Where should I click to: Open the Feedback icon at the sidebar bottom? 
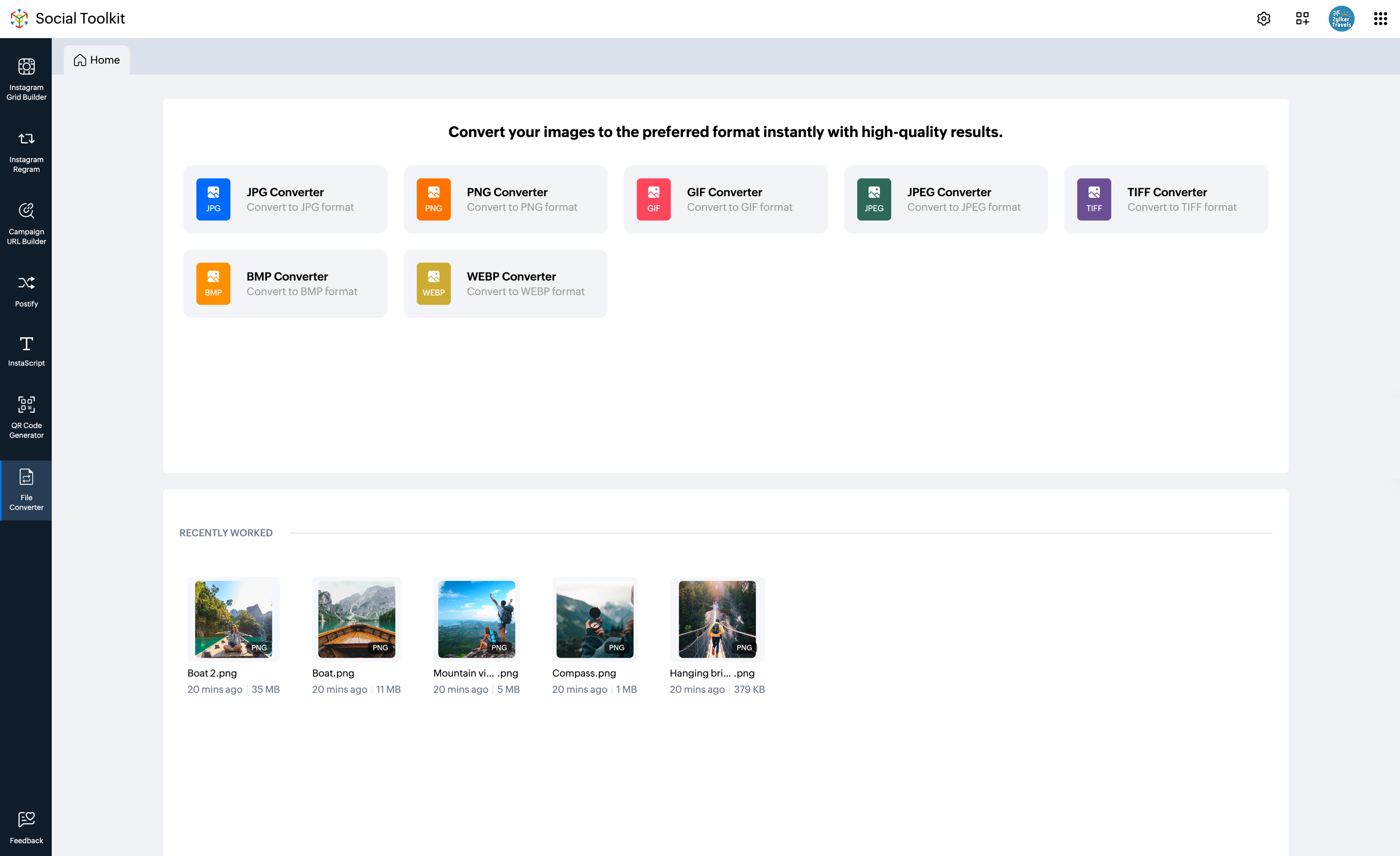point(26,827)
